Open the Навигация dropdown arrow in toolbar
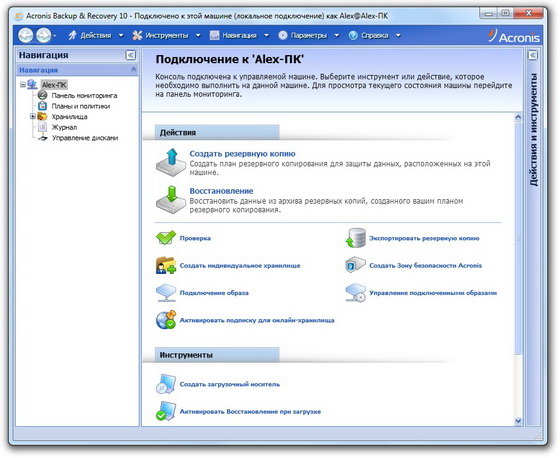The width and height of the screenshot is (560, 458). point(266,35)
